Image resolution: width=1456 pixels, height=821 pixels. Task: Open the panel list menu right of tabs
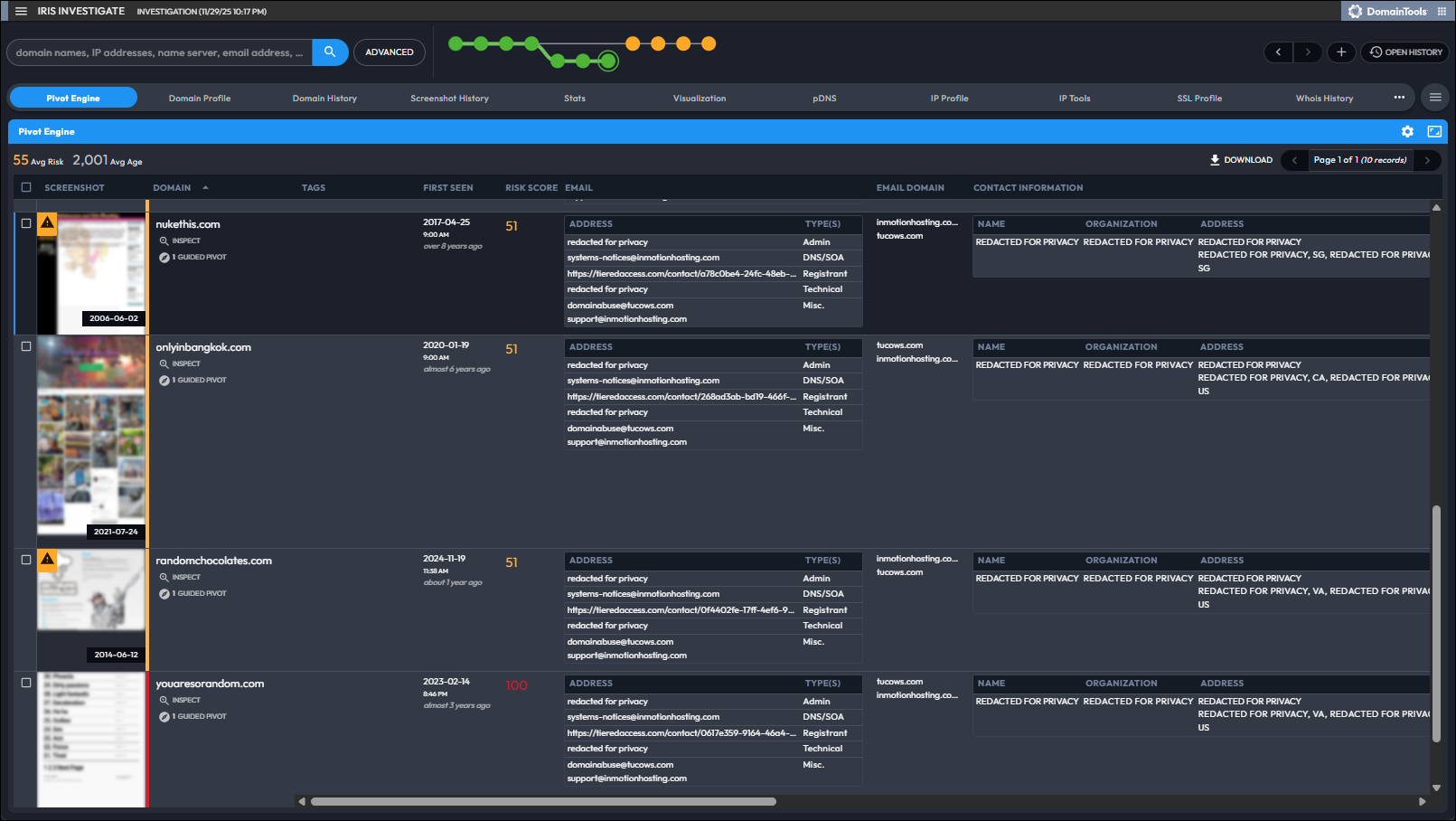click(1435, 98)
